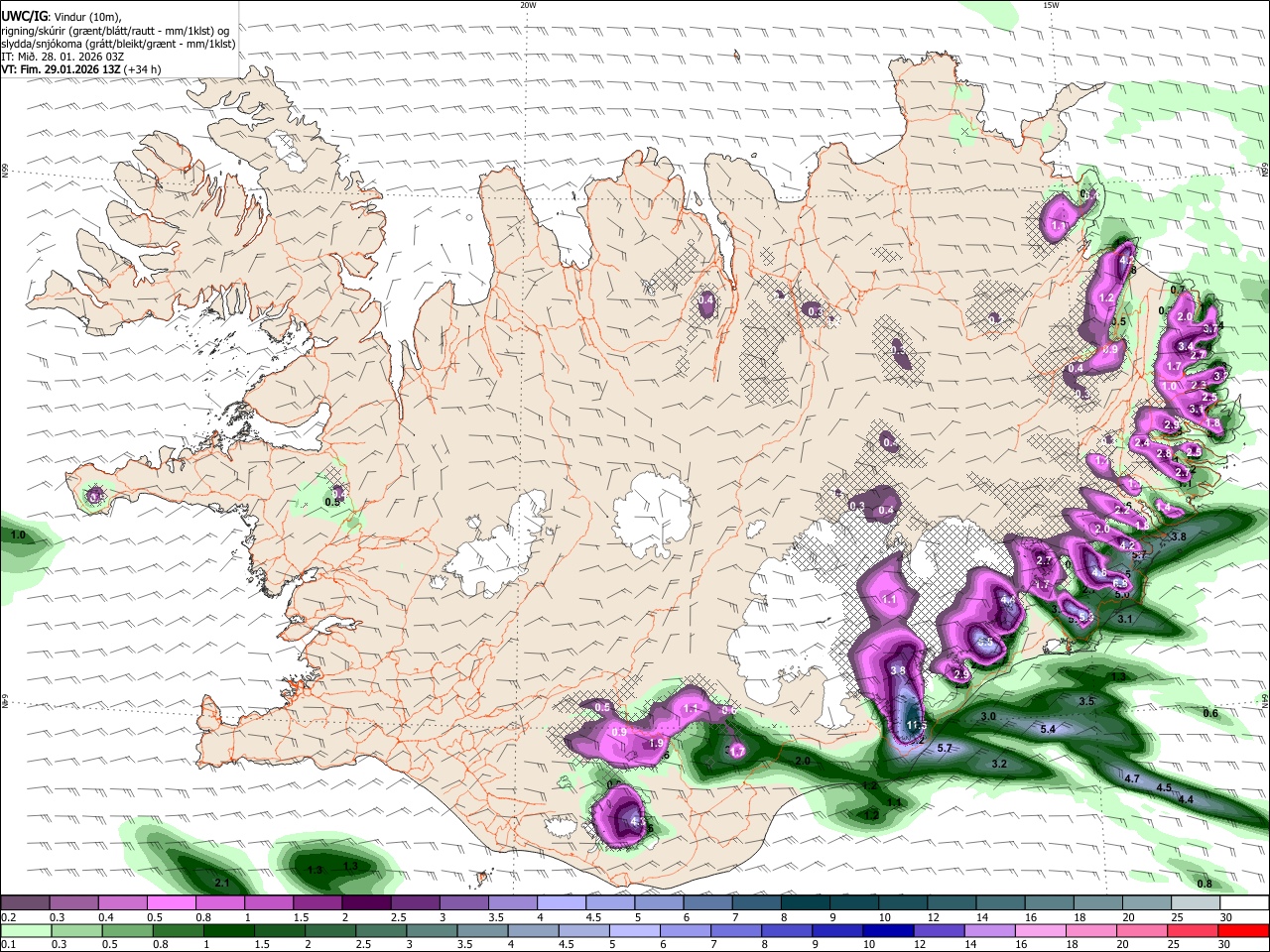Select the 'VT: Fim. 29.01.2026 13Z (+34 h)' line

tap(81, 70)
